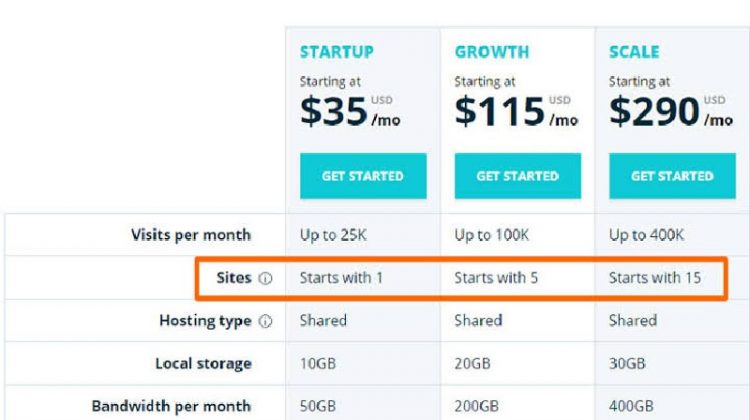Click 'Up to 100K' visits cell

point(492,235)
